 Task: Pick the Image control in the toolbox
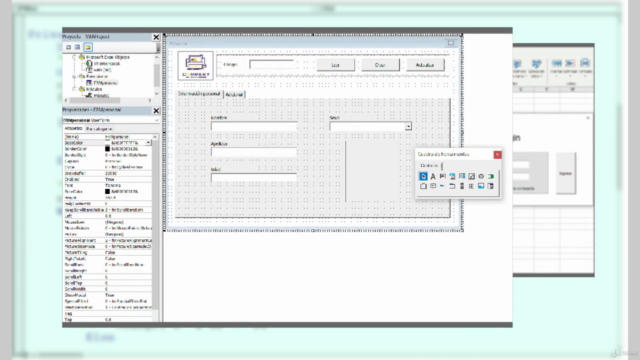pyautogui.click(x=481, y=186)
